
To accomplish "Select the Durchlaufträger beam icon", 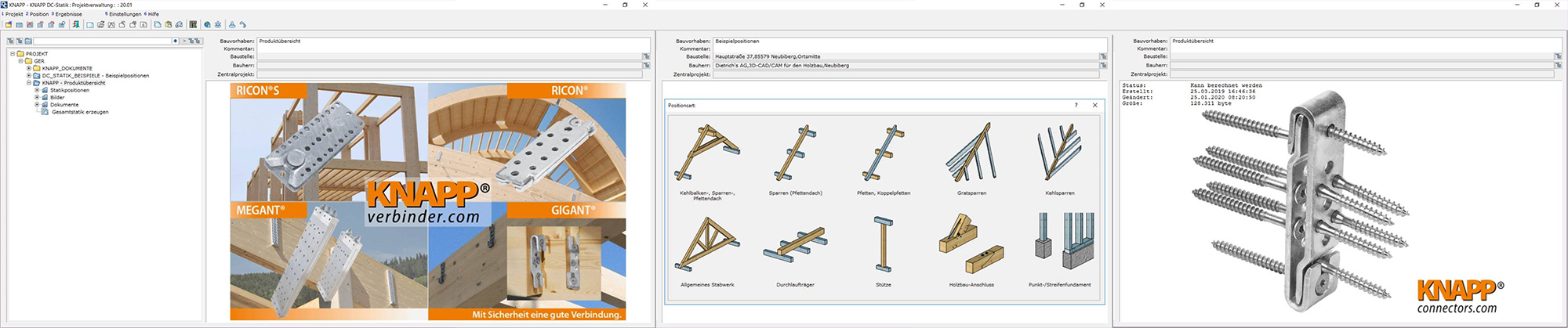I will pyautogui.click(x=795, y=245).
